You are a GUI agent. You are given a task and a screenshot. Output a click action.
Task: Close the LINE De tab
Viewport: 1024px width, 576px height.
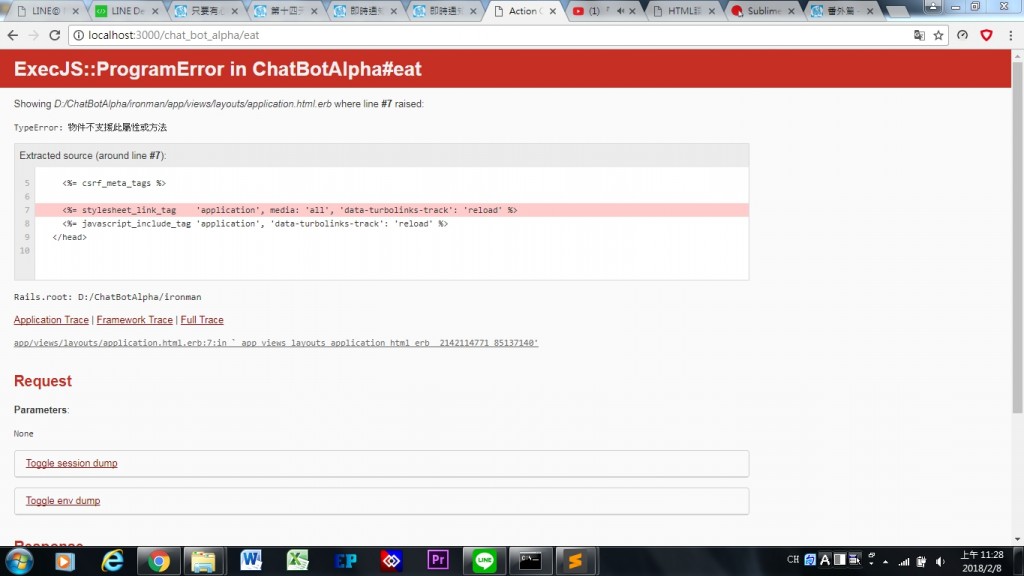point(155,11)
